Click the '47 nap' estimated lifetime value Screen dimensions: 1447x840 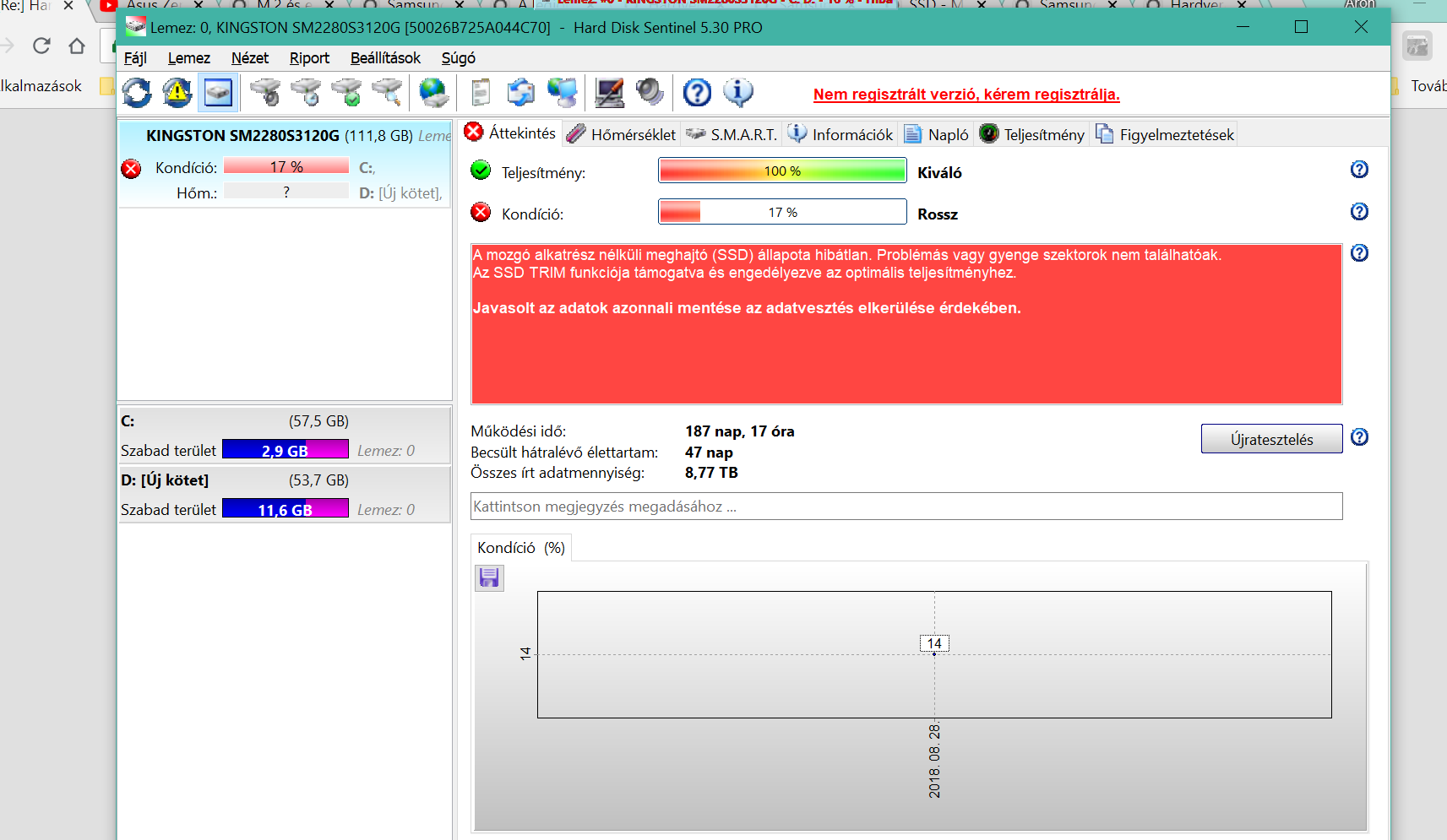709,453
